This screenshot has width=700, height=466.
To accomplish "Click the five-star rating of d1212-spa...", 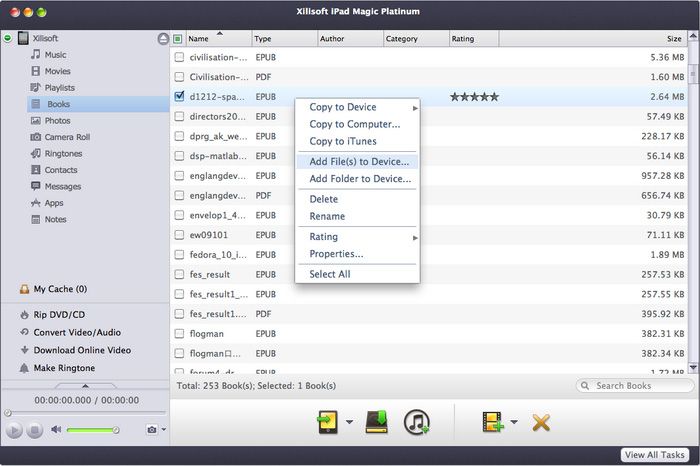I will click(474, 97).
